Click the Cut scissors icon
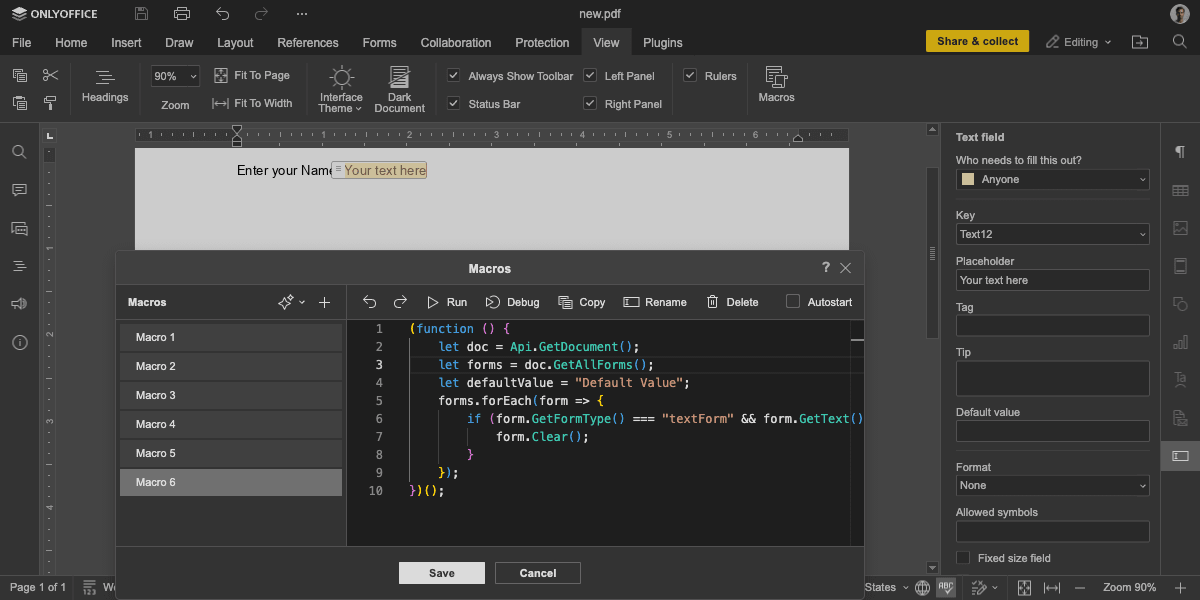1200x600 pixels. pos(51,75)
